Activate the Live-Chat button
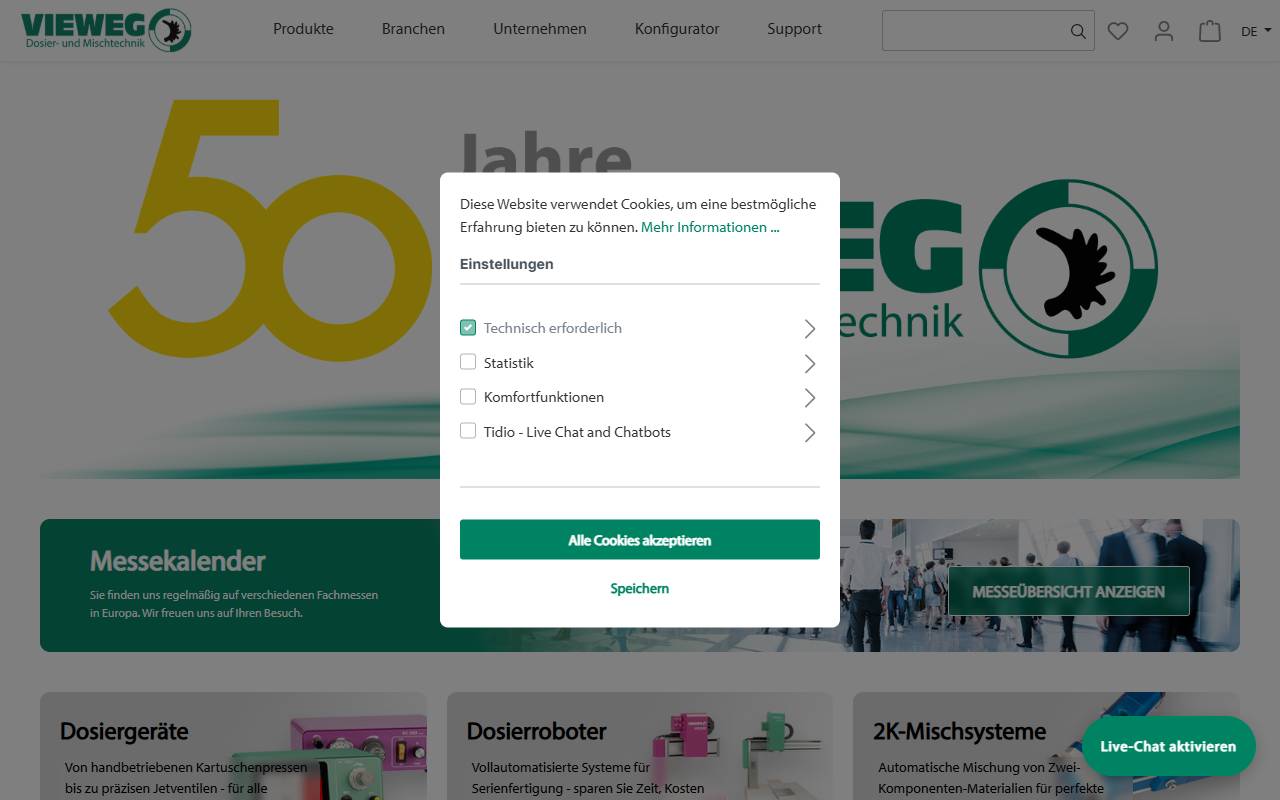Viewport: 1280px width, 800px height. pyautogui.click(x=1168, y=746)
